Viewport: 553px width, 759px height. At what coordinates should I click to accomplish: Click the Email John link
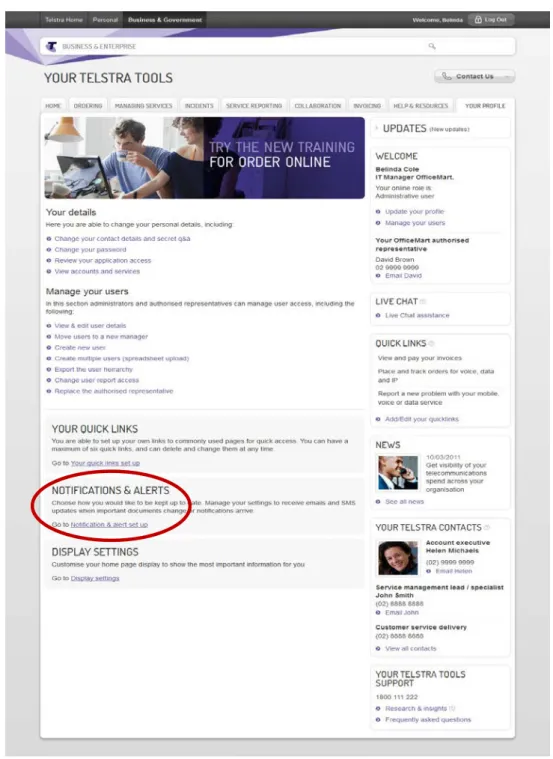[402, 613]
